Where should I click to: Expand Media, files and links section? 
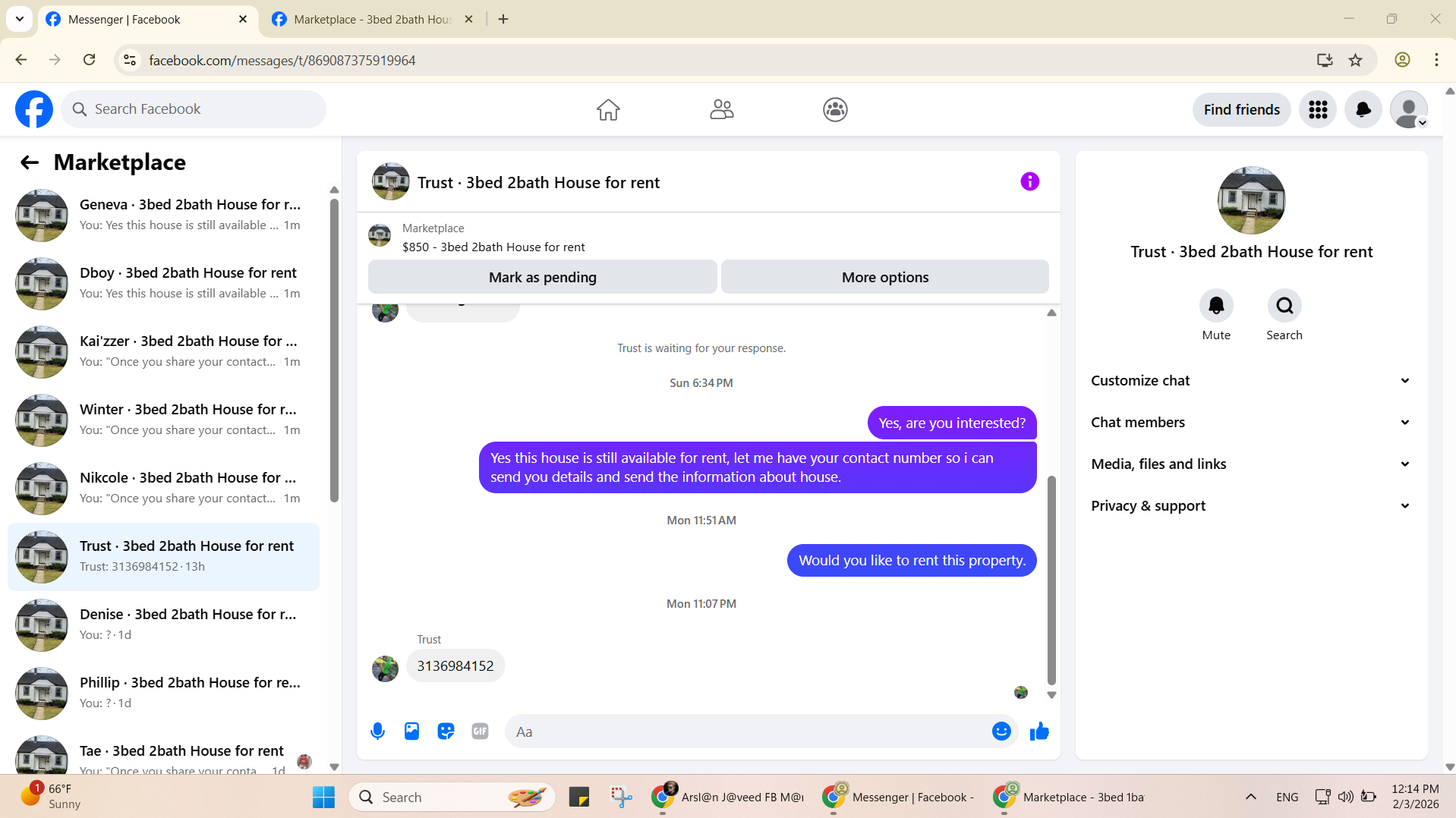[x=1251, y=464]
